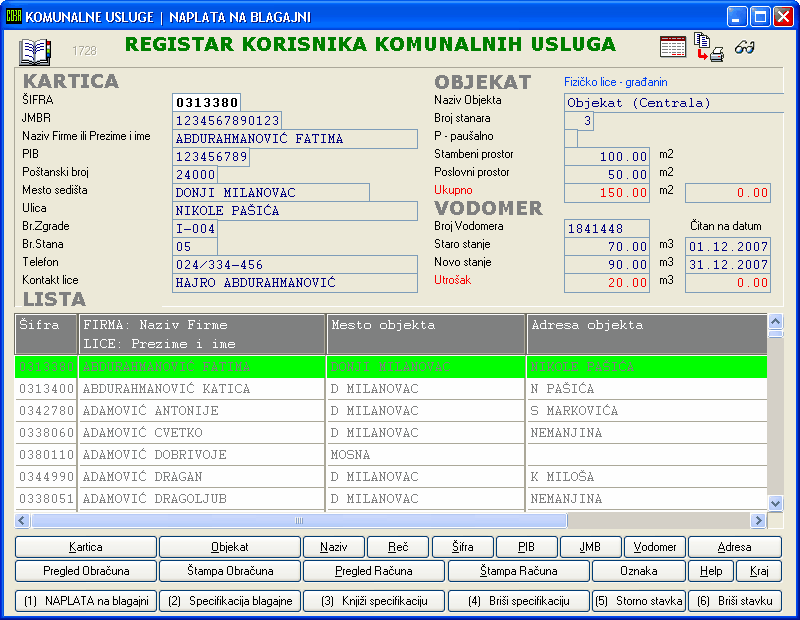Image resolution: width=800 pixels, height=620 pixels.
Task: Click the ŠIFRA field 0313380
Action: pos(207,103)
